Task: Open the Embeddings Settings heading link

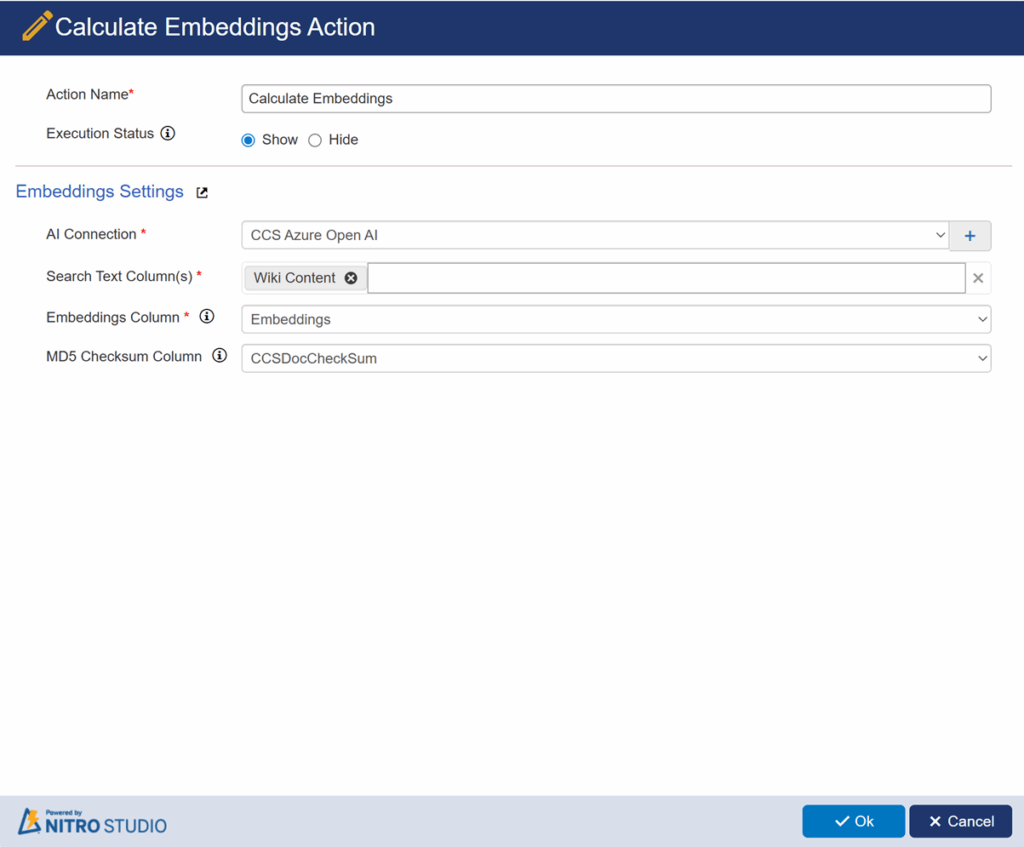Action: 99,191
